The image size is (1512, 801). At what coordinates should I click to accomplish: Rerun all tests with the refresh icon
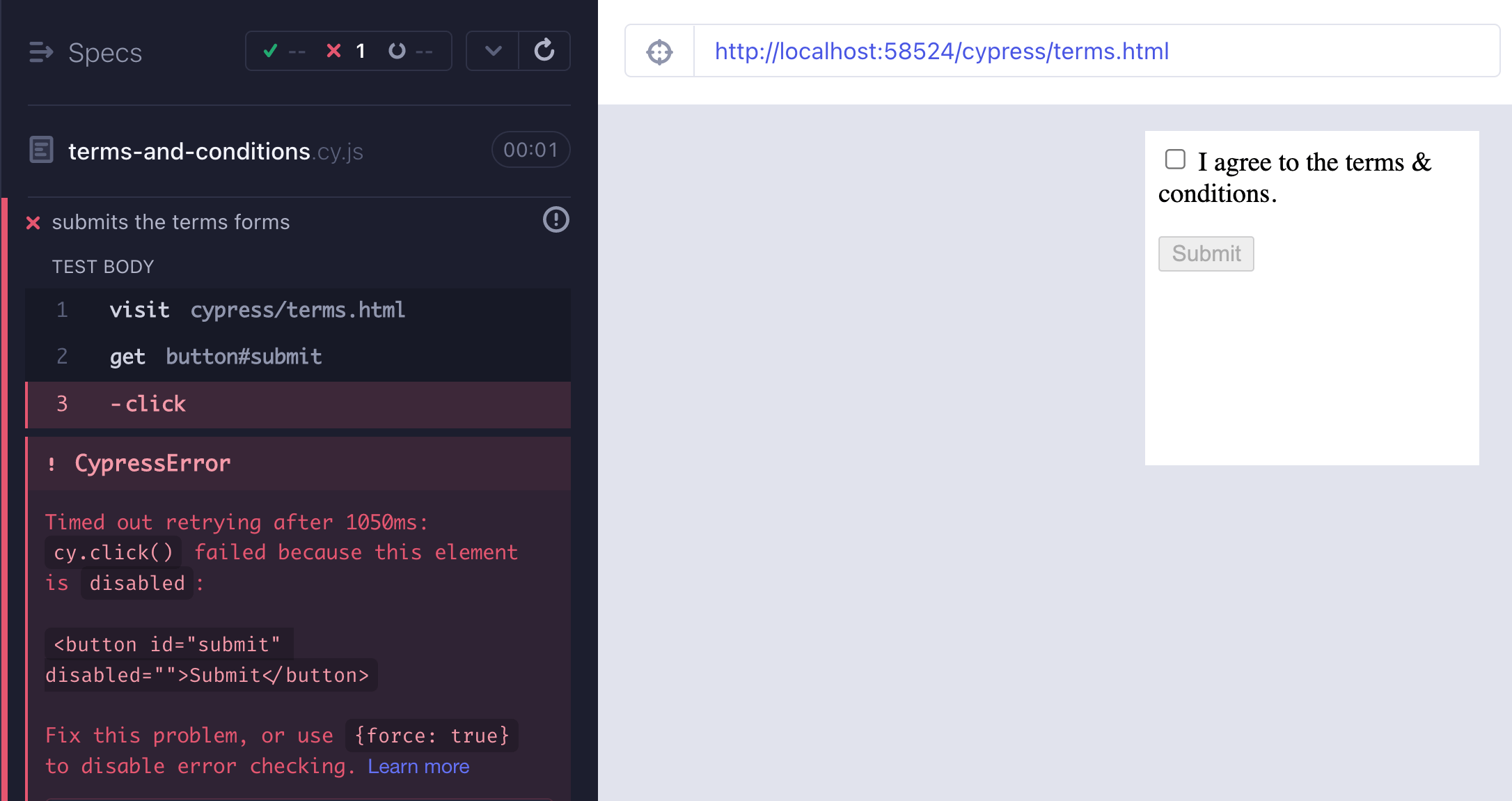(545, 50)
